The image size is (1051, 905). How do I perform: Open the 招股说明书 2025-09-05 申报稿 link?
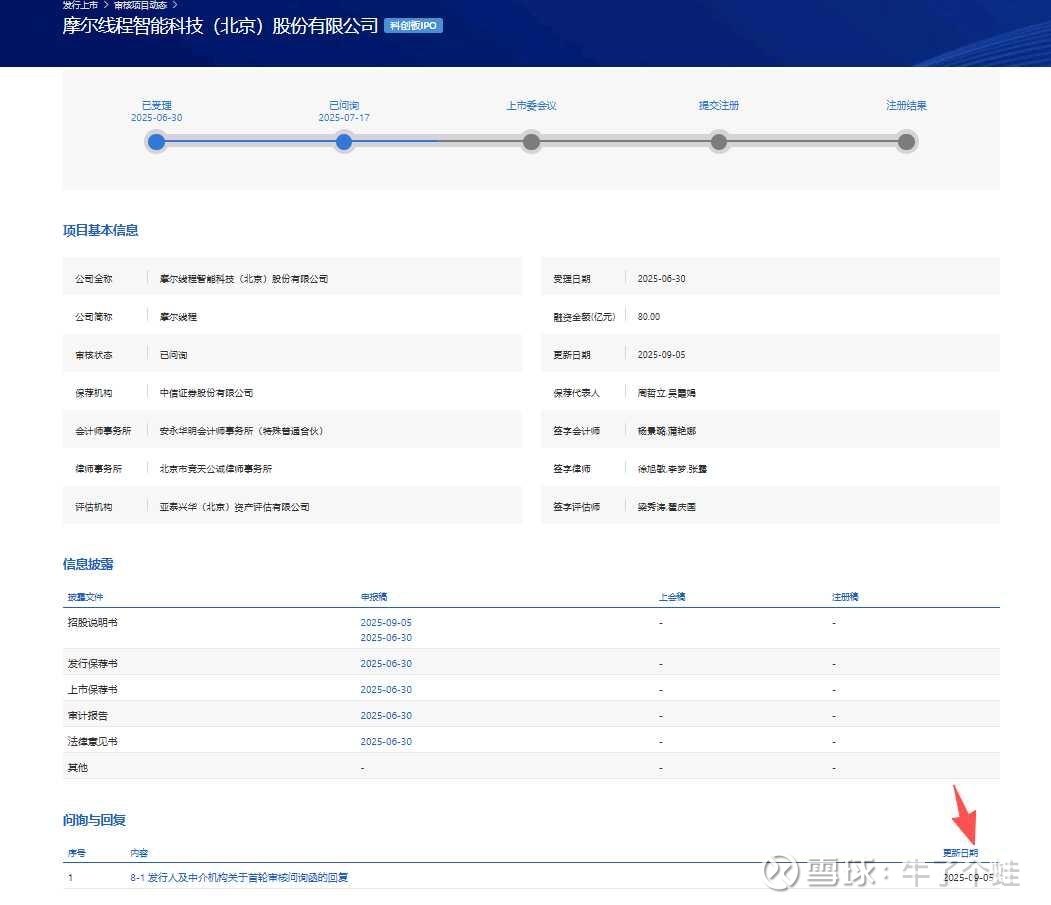pyautogui.click(x=386, y=623)
